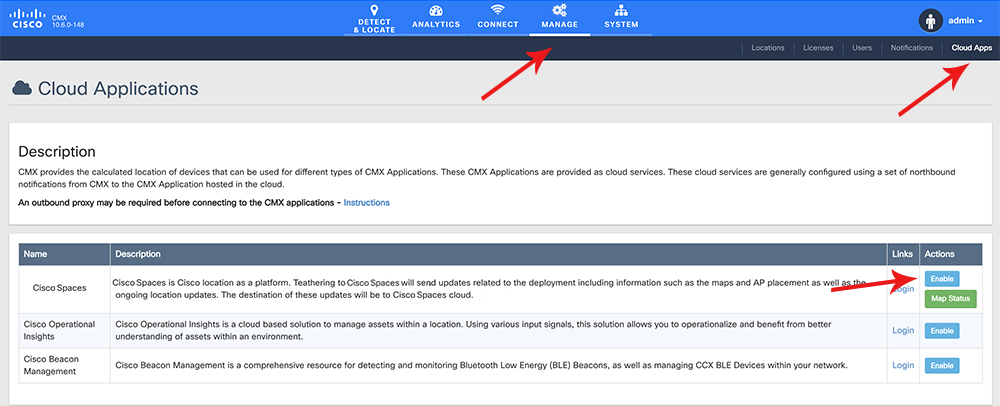Image resolution: width=1000 pixels, height=406 pixels.
Task: Open the Users submenu
Action: (862, 48)
